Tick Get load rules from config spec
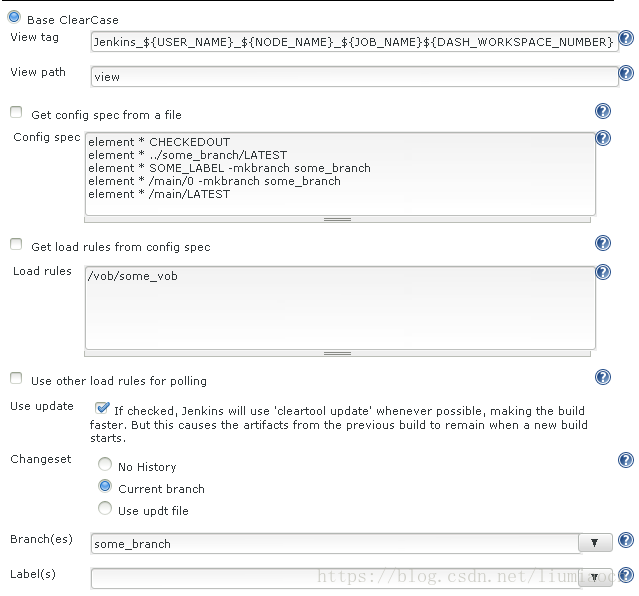 (16, 244)
